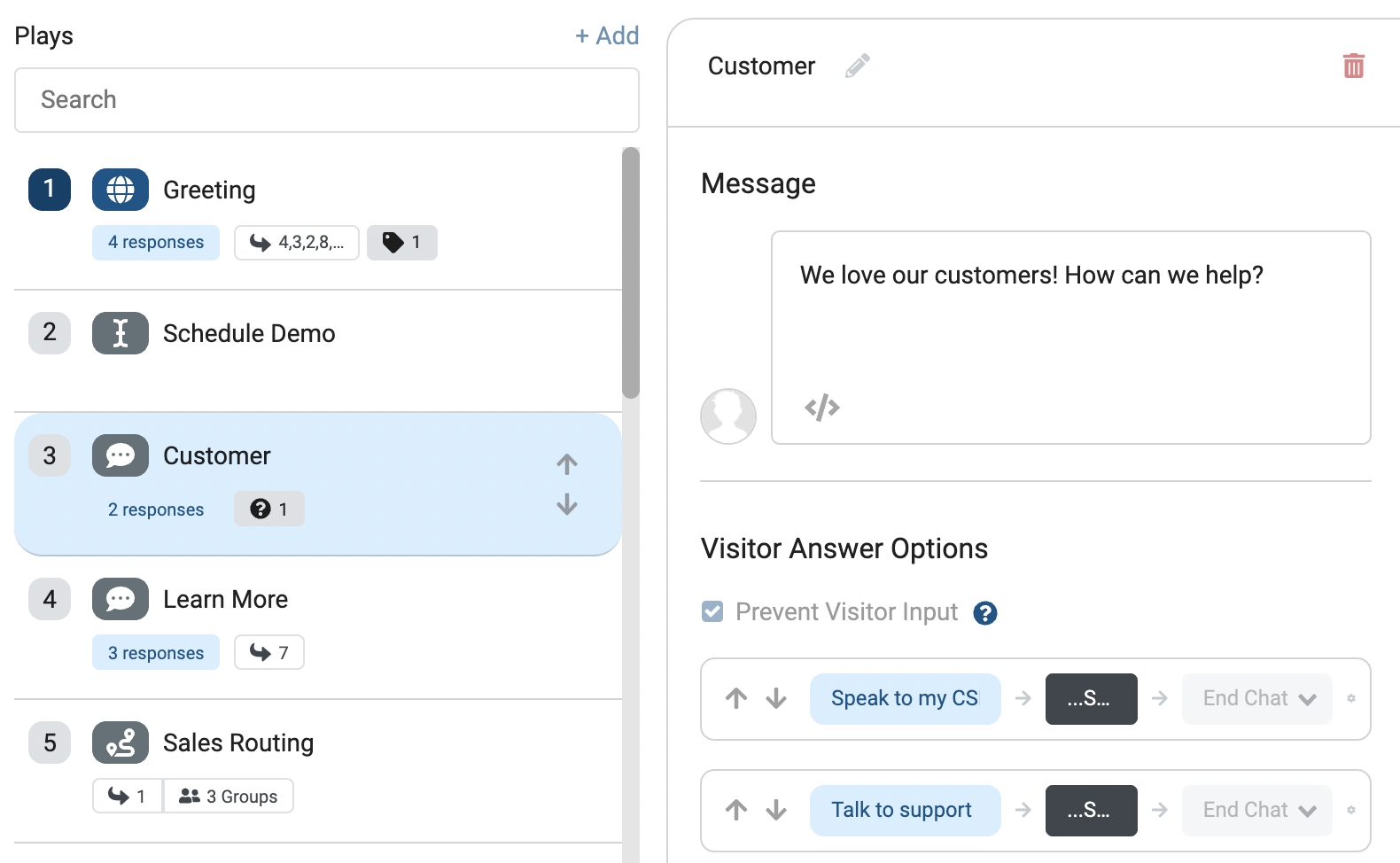Click the Learn More redirect badge 7
Viewport: 1400px width, 863px height.
[x=268, y=652]
